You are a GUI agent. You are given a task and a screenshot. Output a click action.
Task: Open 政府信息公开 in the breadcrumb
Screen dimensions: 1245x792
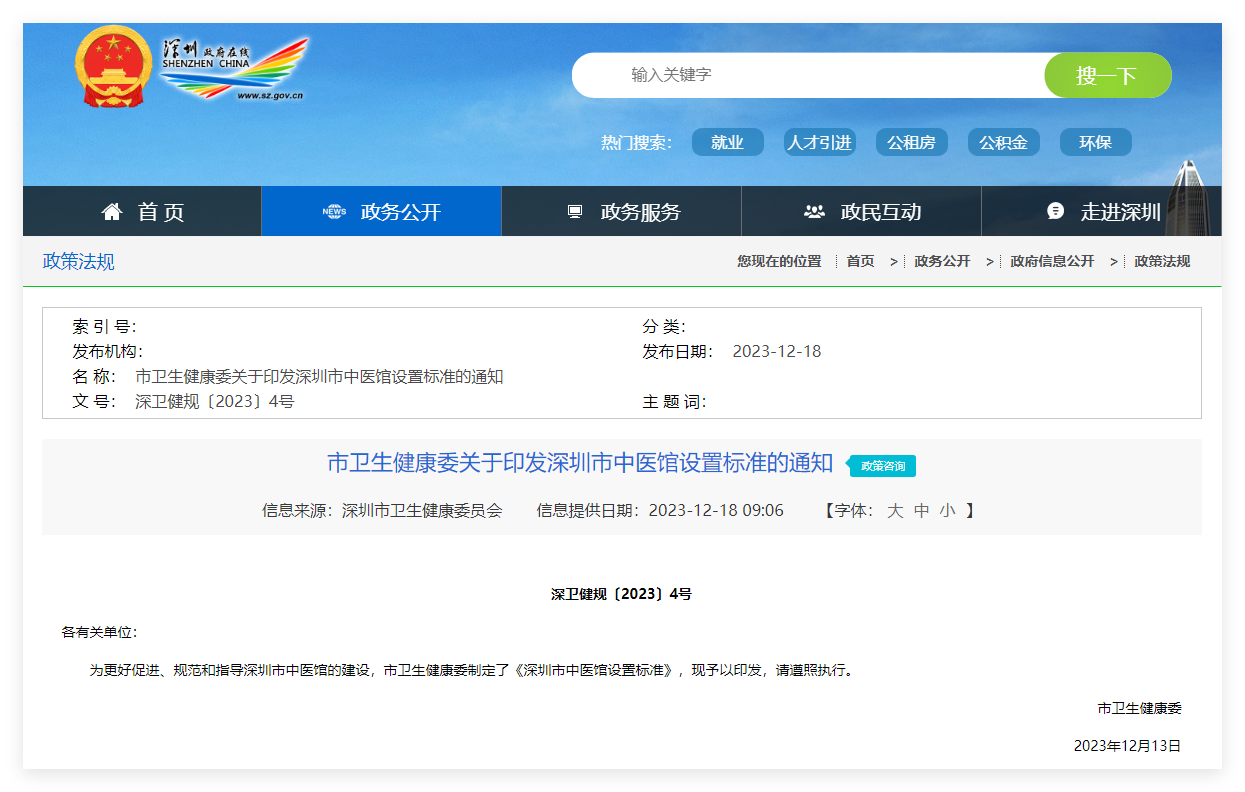(1052, 261)
